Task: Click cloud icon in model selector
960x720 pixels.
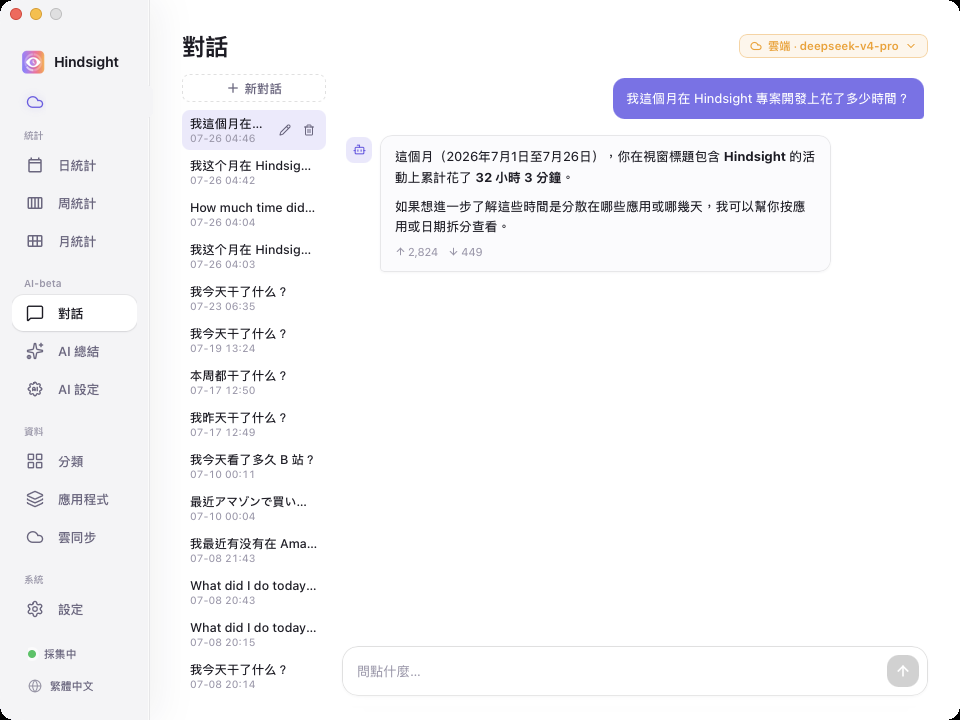Action: click(756, 46)
